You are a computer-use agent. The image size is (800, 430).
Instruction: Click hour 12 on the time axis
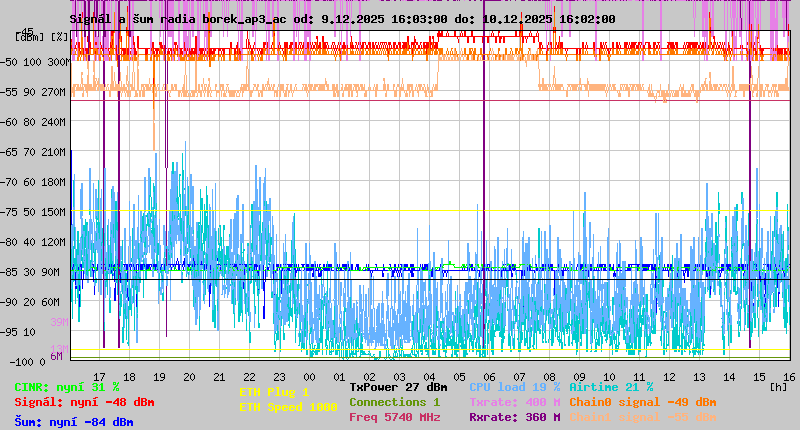(671, 377)
